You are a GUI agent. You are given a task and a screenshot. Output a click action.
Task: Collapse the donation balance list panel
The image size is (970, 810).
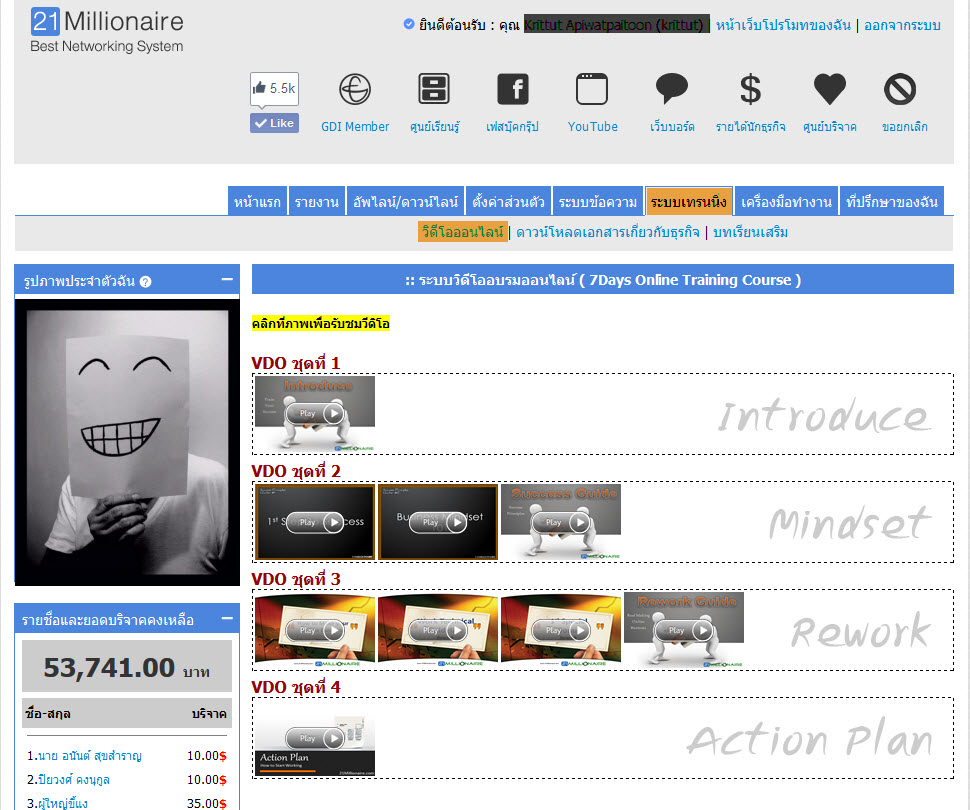(227, 618)
